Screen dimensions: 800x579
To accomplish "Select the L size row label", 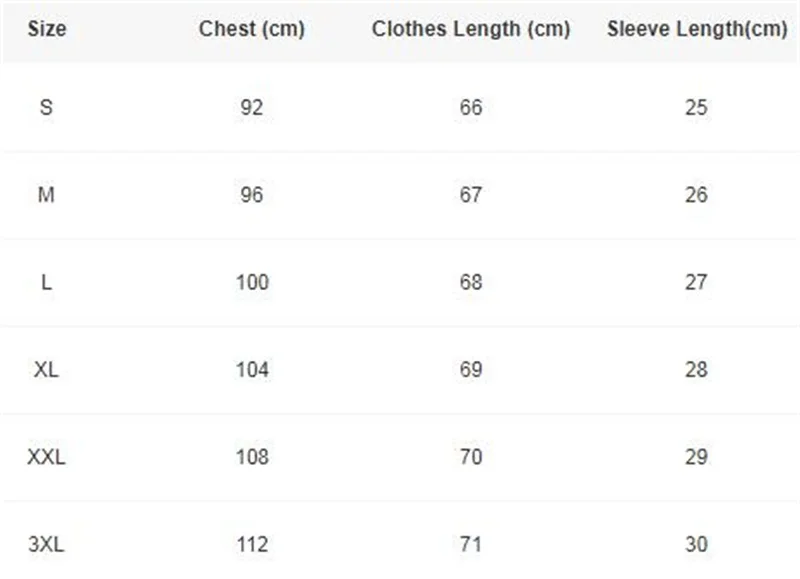I will pos(46,282).
